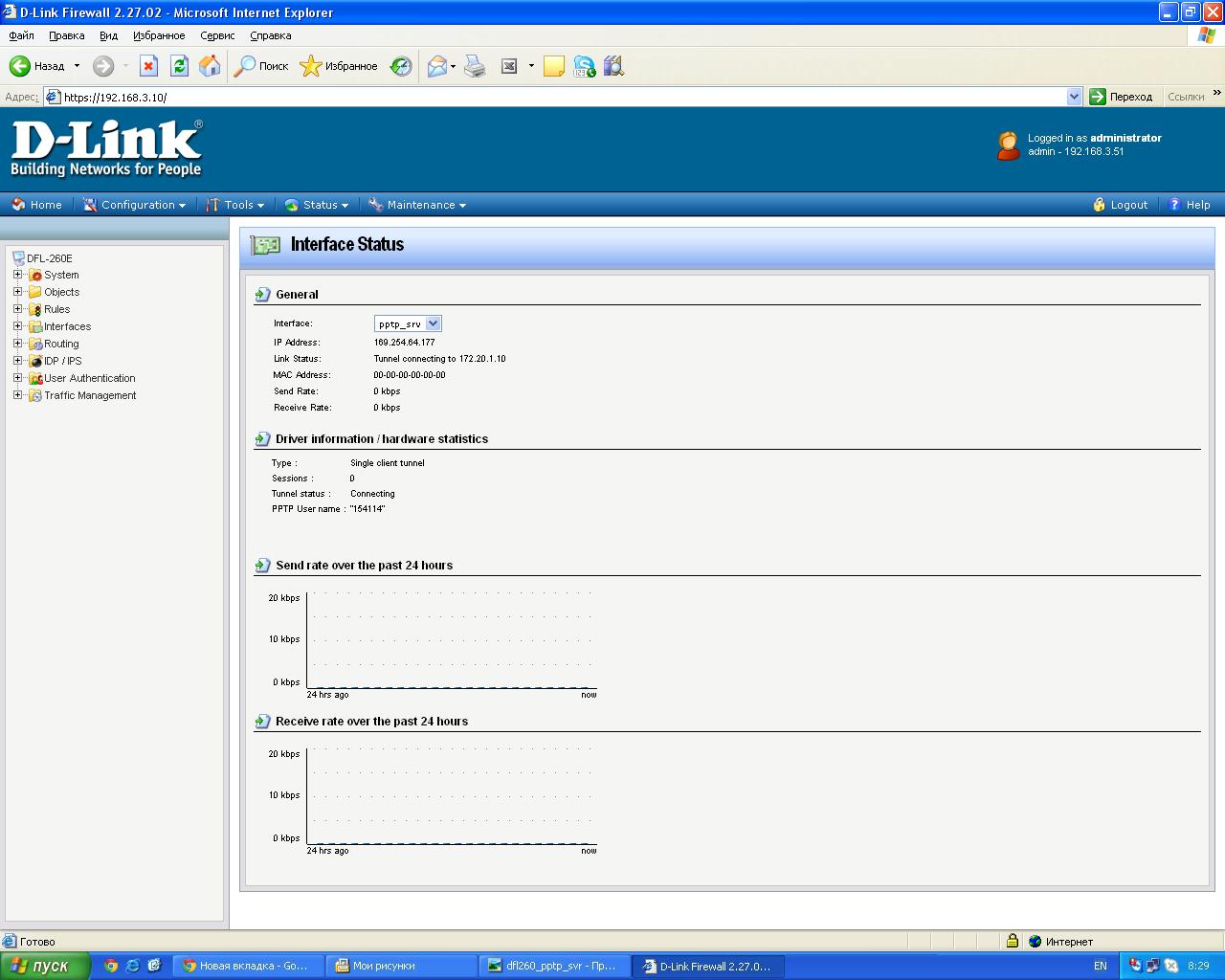Viewport: 1225px width, 980px height.
Task: Open the Избранное menu in the menu bar
Action: (159, 35)
